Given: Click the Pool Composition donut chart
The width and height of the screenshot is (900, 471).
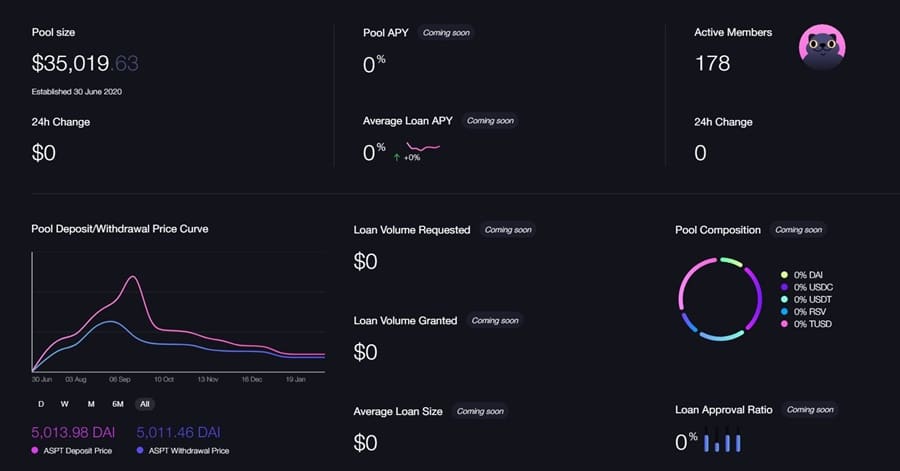Looking at the screenshot, I should pos(720,298).
